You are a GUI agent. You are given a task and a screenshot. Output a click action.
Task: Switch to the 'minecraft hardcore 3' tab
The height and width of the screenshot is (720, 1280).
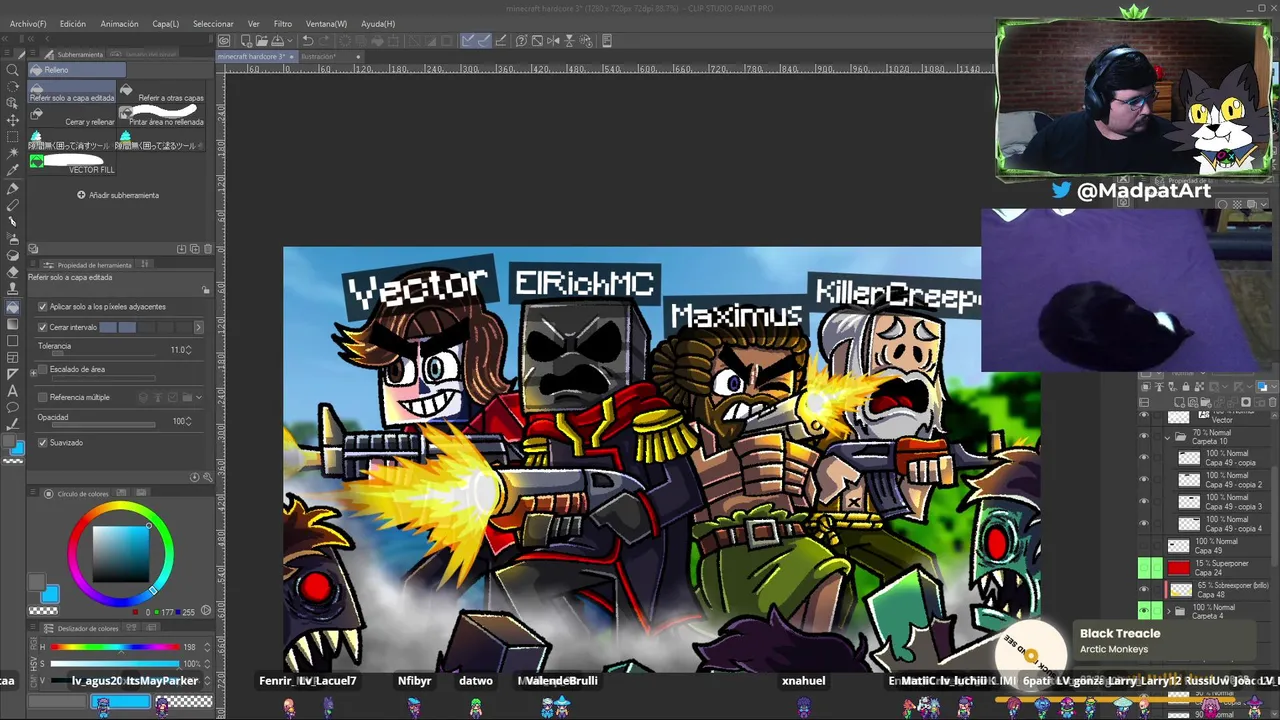point(256,57)
